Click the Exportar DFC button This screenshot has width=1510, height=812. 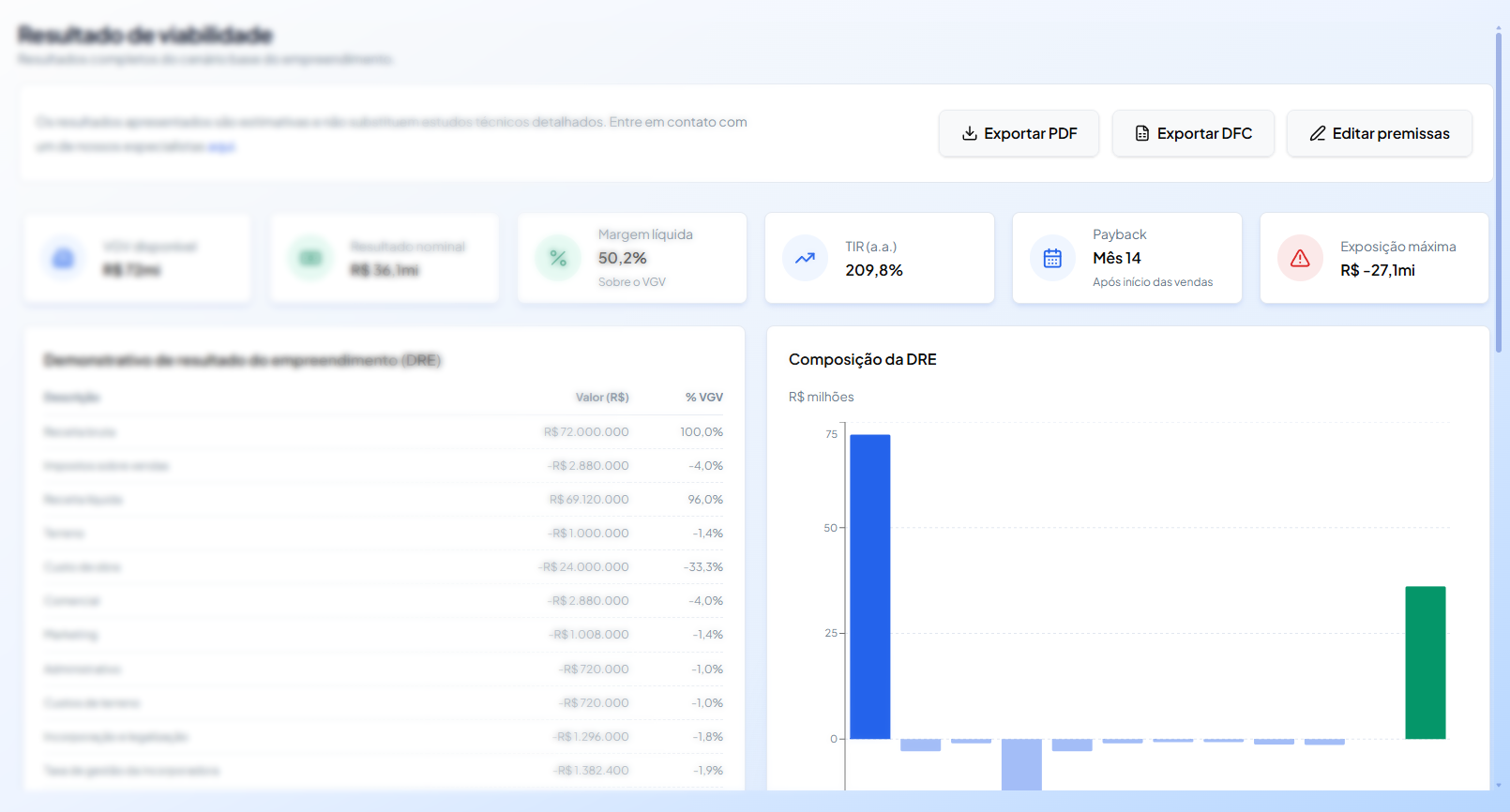click(1193, 133)
